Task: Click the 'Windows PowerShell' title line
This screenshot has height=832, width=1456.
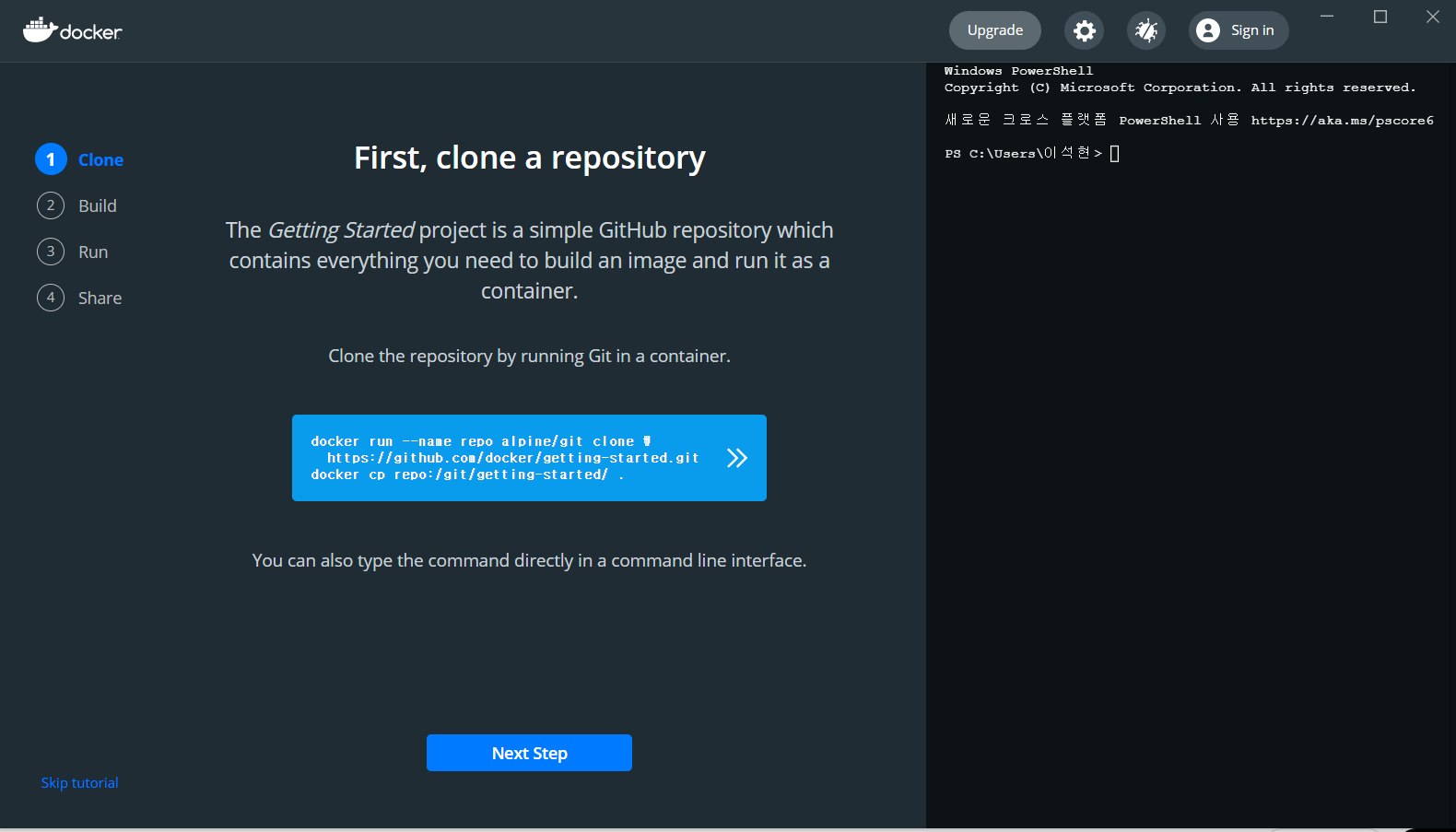Action: (x=1018, y=71)
